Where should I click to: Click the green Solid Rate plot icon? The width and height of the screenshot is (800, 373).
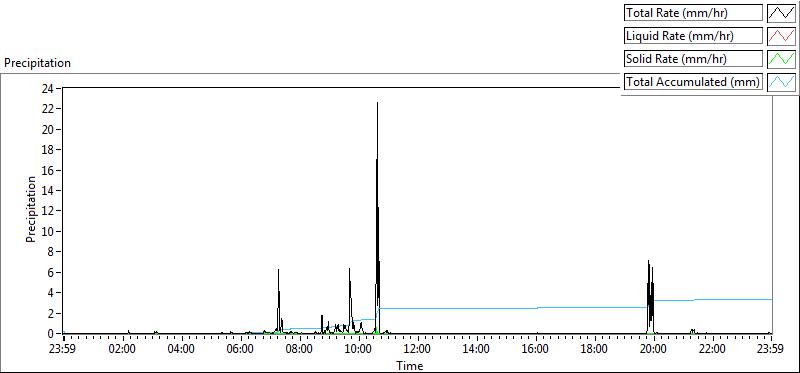[781, 59]
